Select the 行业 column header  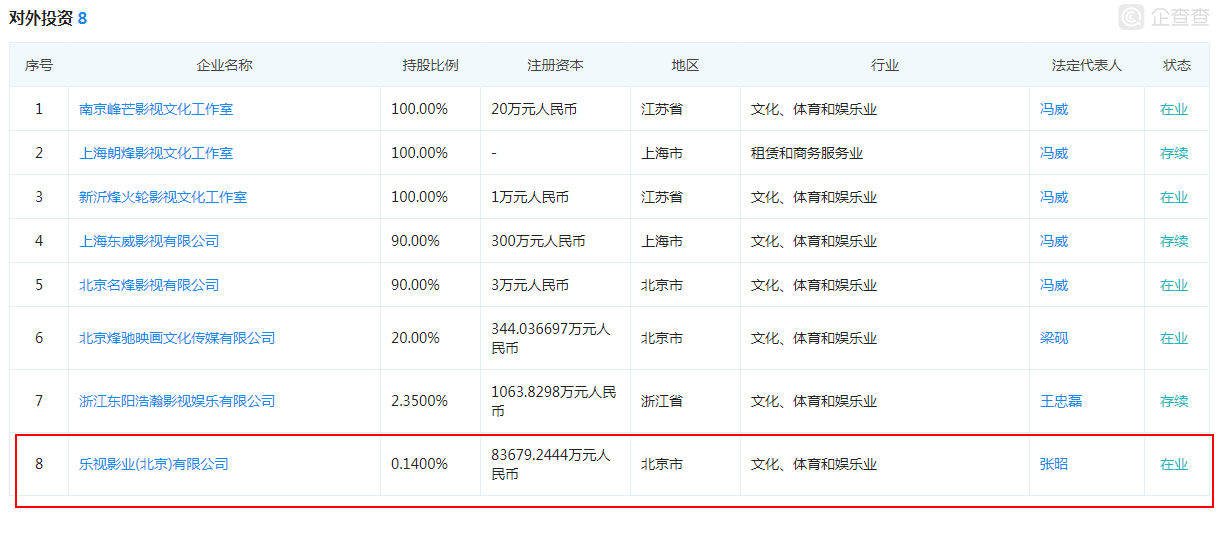click(885, 65)
